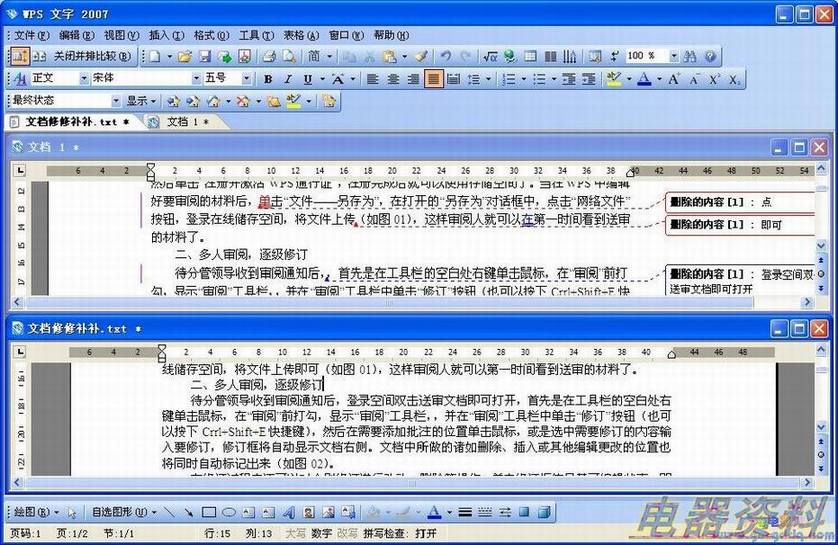This screenshot has height=545, width=838.
Task: Select the Arrow drawing tool
Action: 189,512
